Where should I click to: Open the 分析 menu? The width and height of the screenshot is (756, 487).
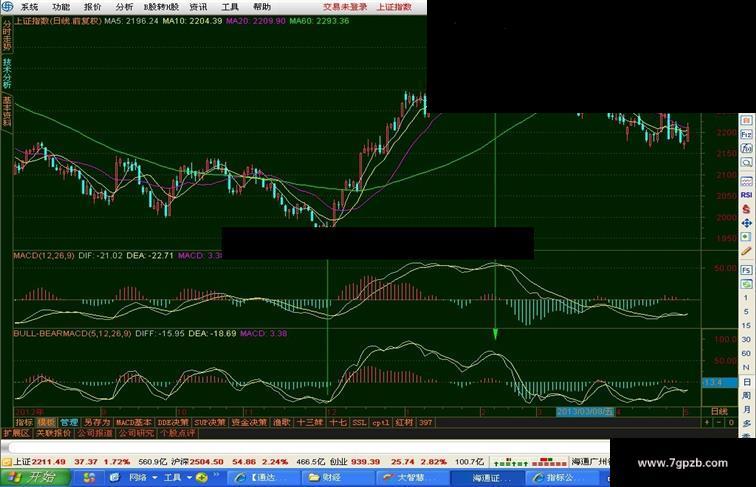pos(124,7)
